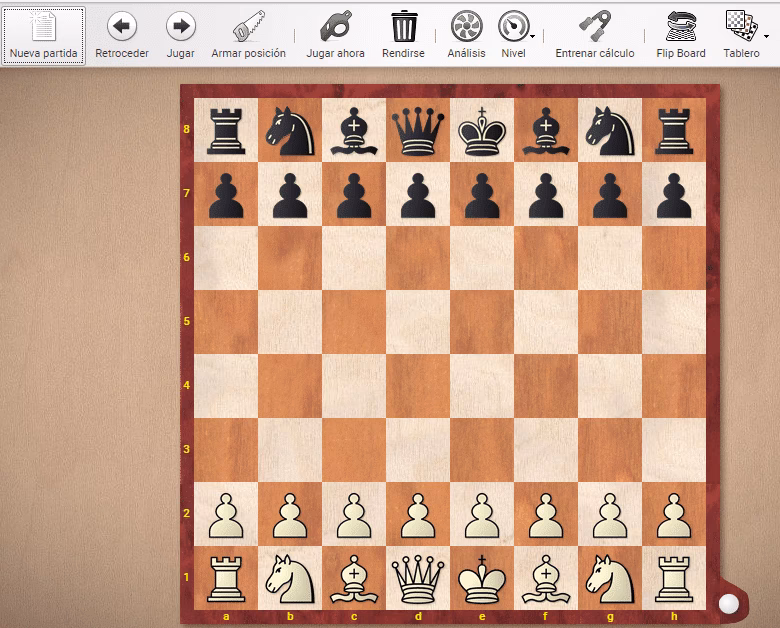Select the black pawn on d7
Screen dimensions: 780x628
[418, 195]
